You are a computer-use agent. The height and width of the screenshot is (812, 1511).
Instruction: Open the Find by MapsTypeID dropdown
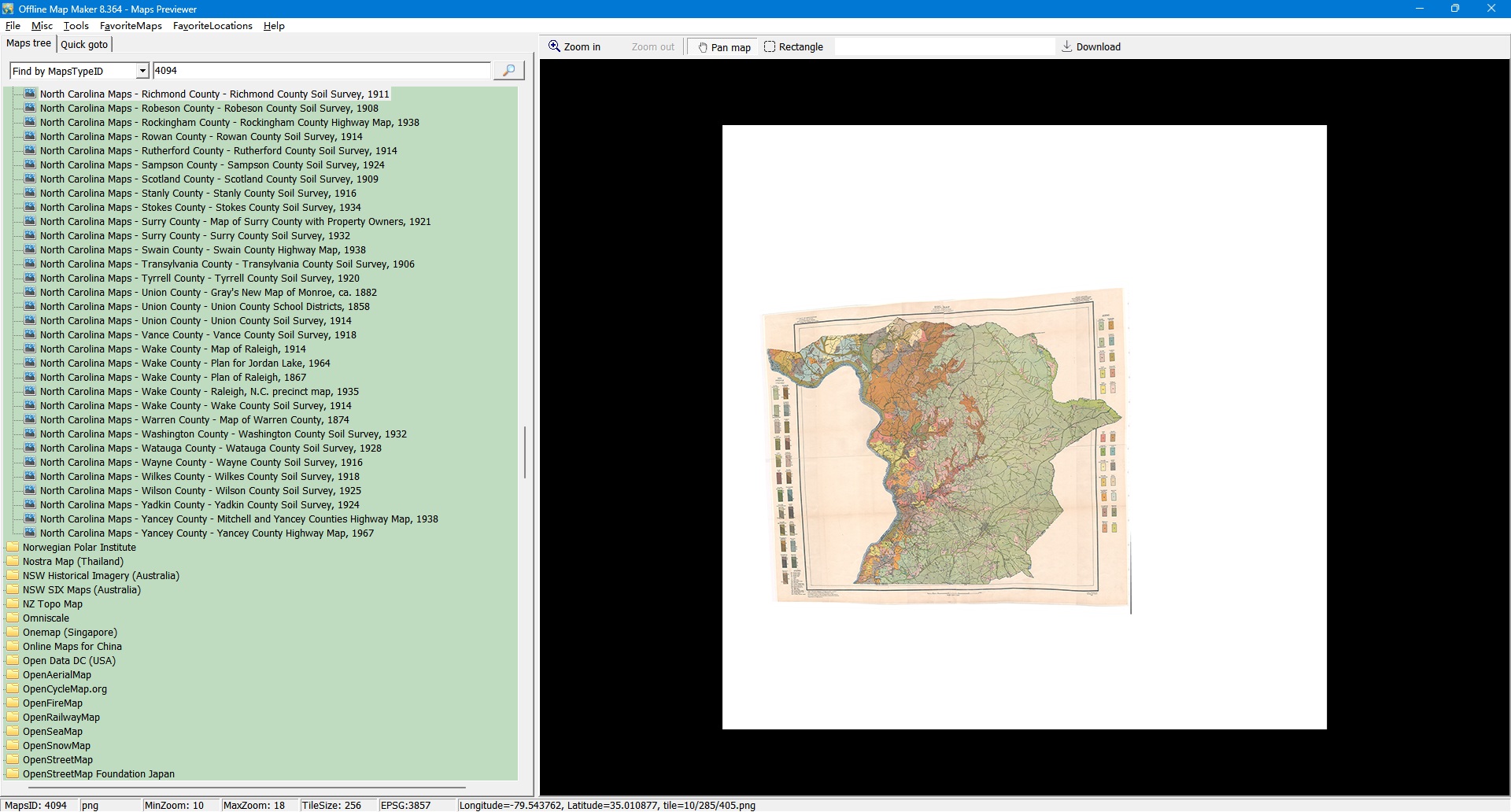click(x=142, y=72)
